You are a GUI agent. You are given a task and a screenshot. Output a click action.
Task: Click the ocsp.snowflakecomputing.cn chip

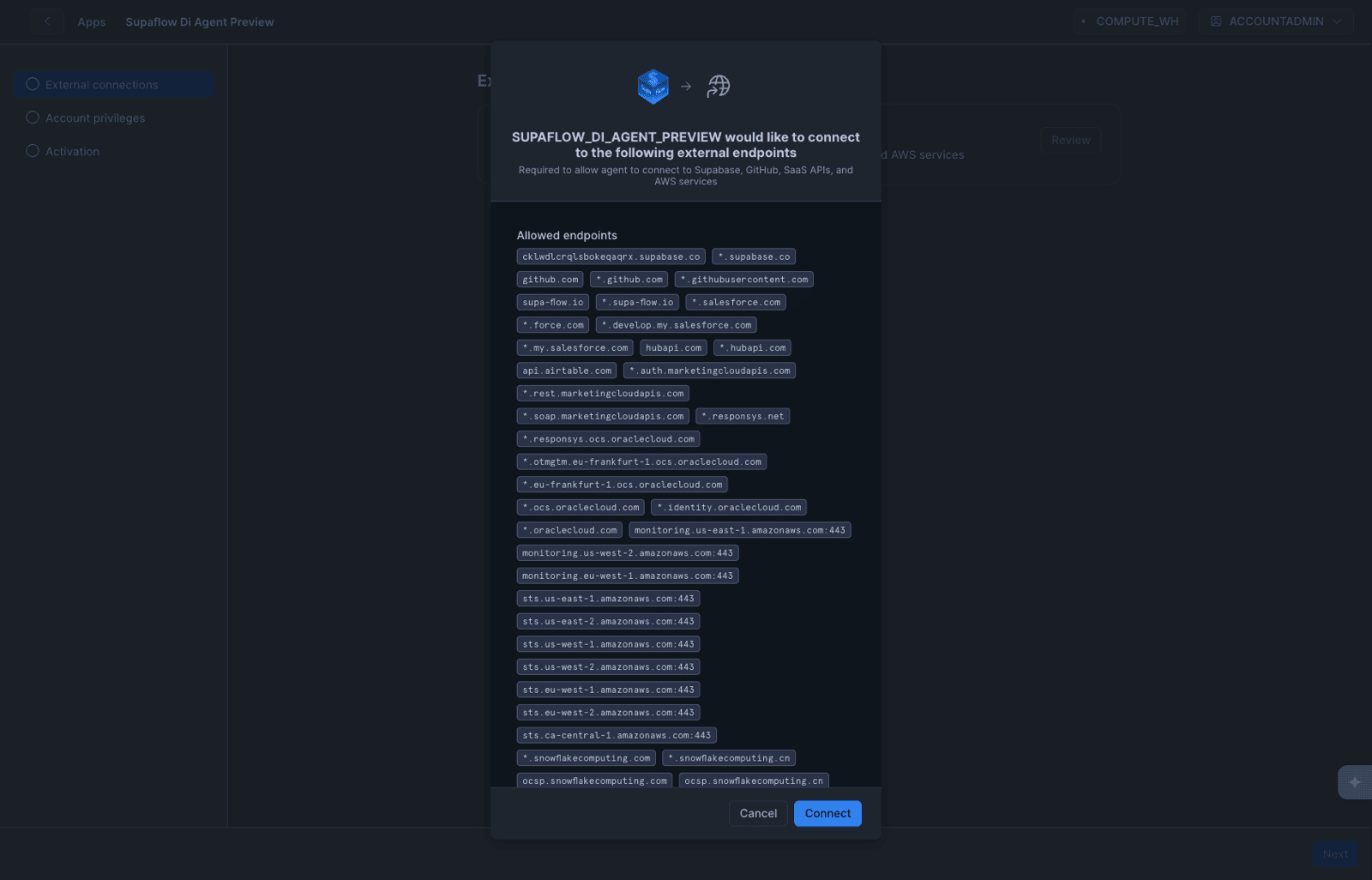(754, 781)
